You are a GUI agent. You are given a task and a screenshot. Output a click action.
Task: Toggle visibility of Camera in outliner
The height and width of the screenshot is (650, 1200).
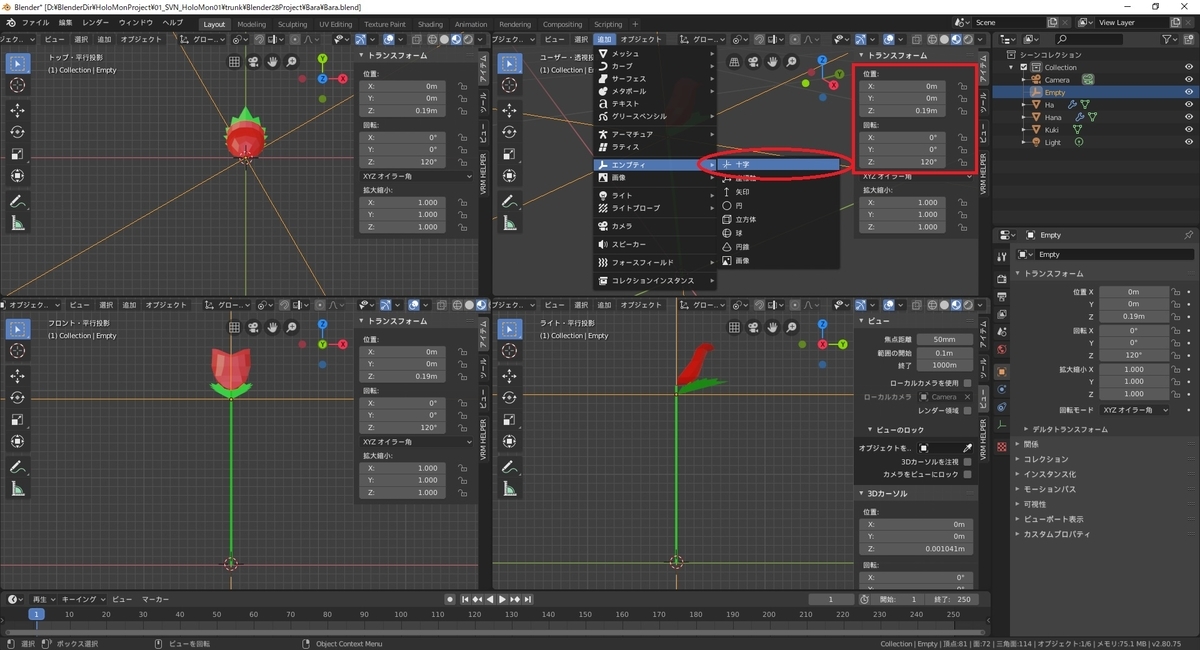(1189, 79)
